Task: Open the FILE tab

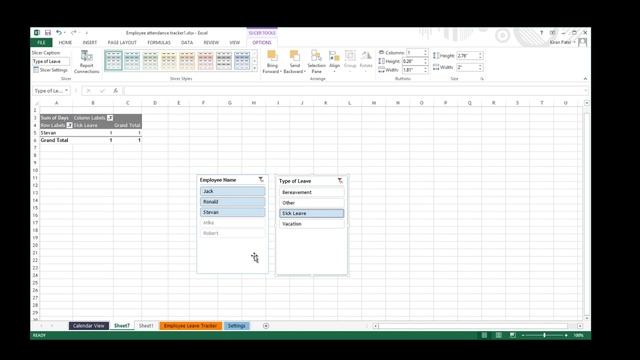Action: (x=41, y=42)
